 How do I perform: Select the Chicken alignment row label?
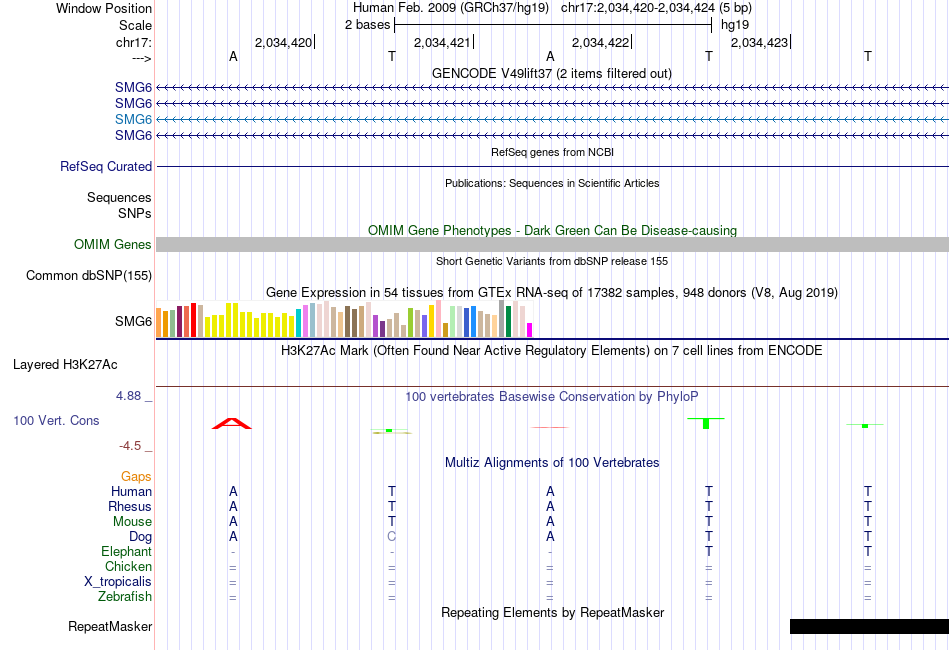[128, 566]
